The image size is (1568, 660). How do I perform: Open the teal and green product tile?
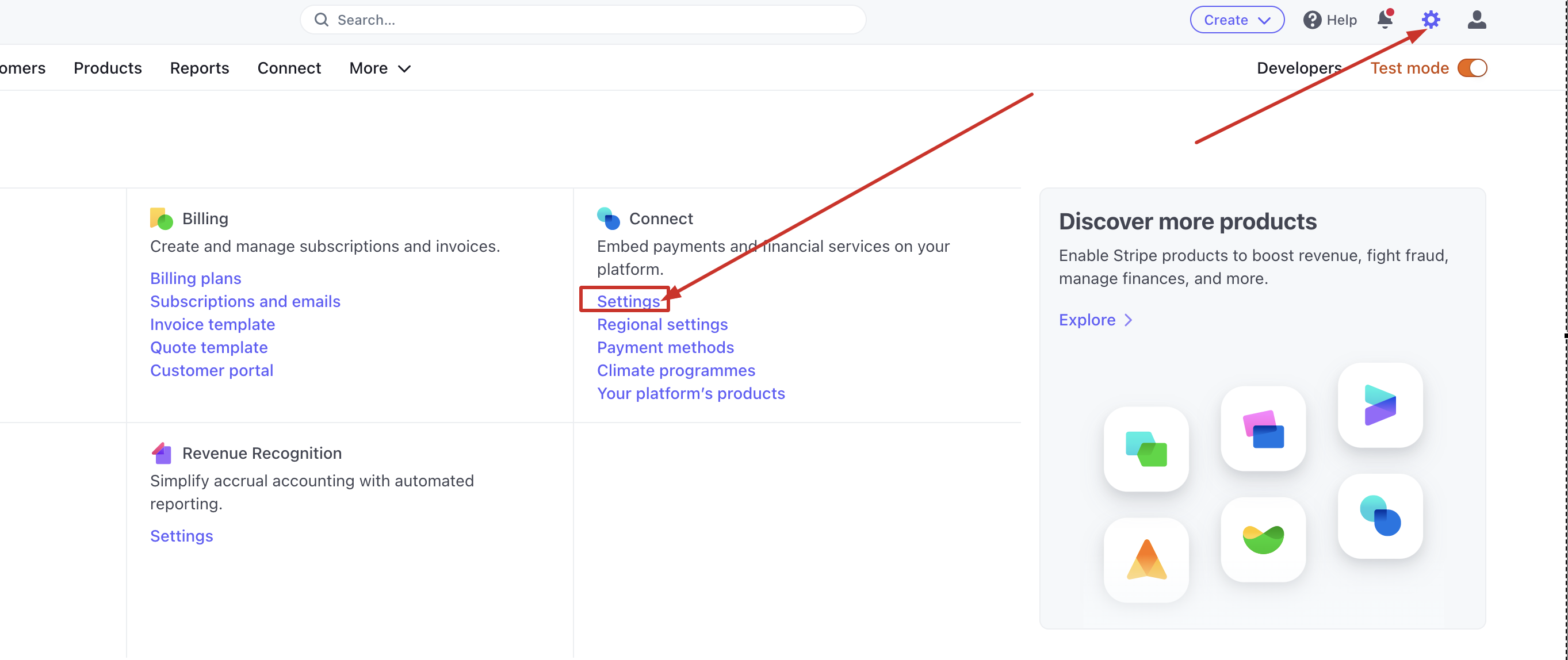[1146, 449]
